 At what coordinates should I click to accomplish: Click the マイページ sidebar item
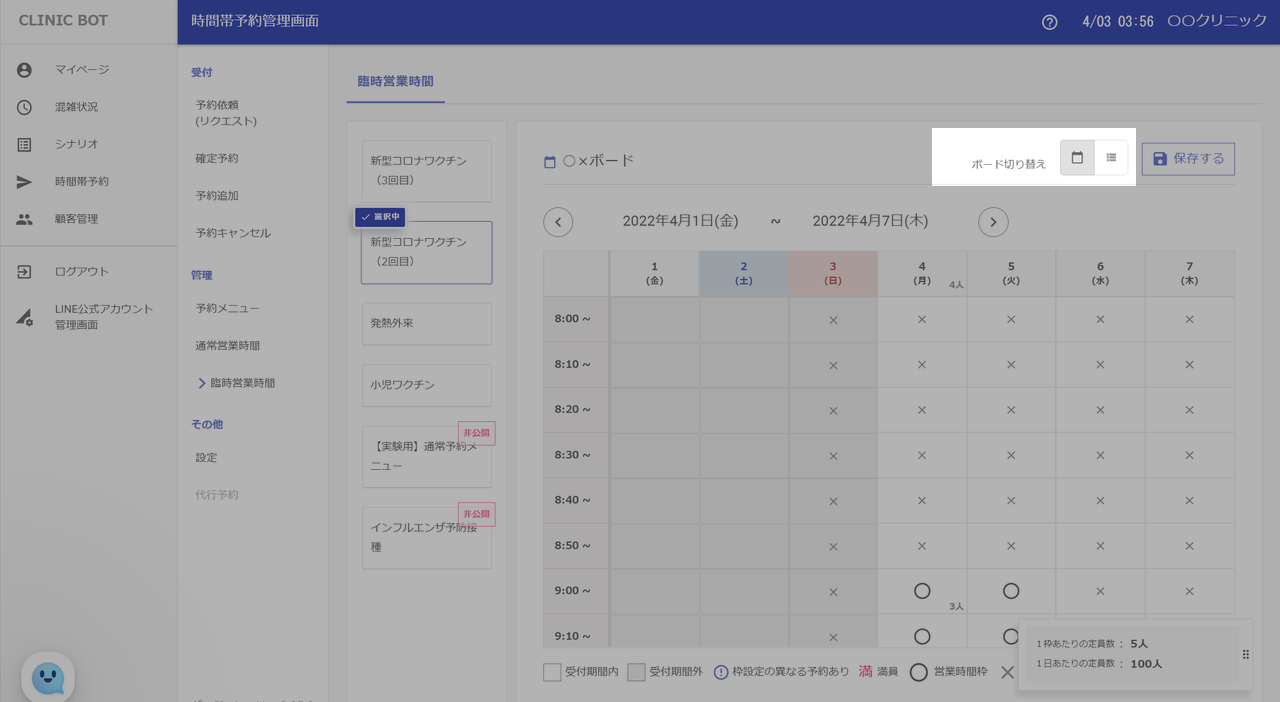click(x=81, y=70)
